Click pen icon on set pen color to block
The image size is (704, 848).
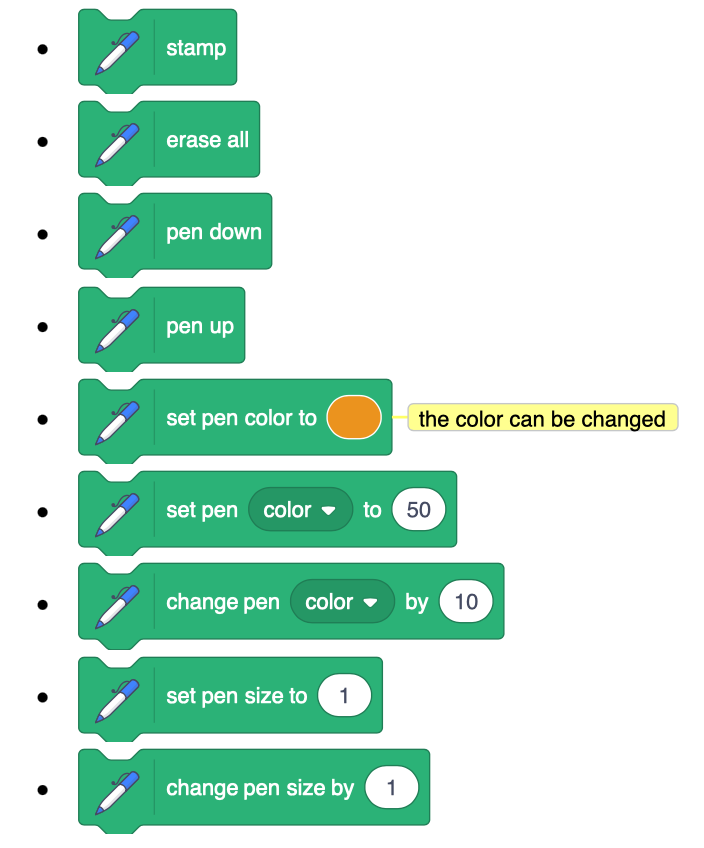coord(117,422)
